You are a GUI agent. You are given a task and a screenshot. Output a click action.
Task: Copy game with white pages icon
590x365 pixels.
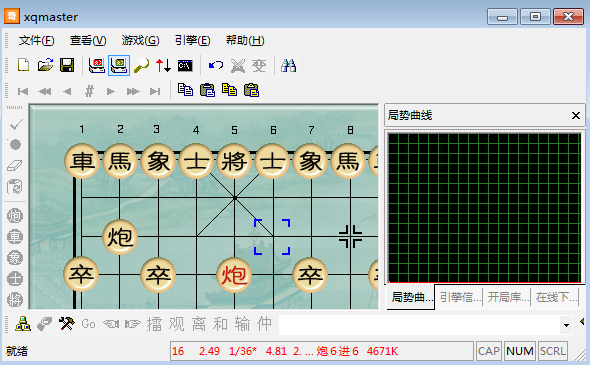(185, 90)
